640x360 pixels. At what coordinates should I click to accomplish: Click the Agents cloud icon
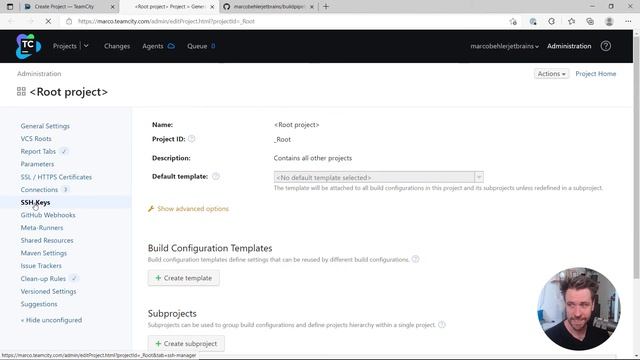[171, 46]
